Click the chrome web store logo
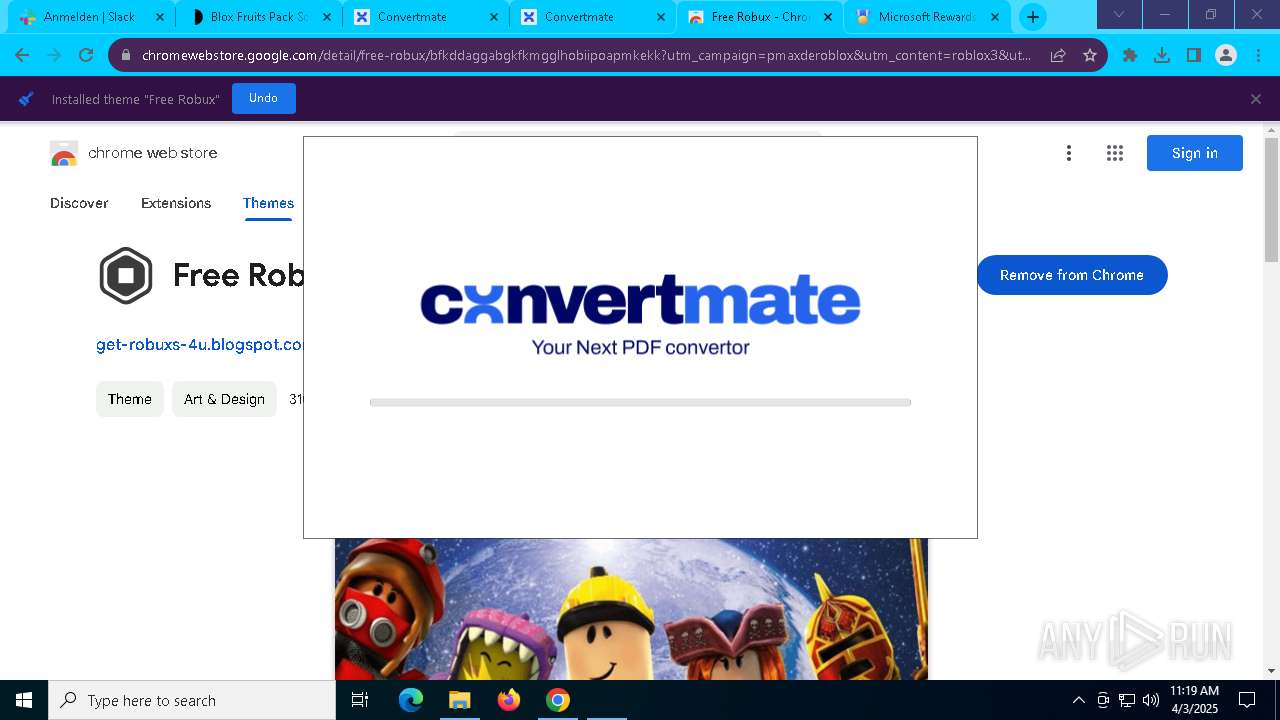This screenshot has height=720, width=1280. click(x=134, y=154)
